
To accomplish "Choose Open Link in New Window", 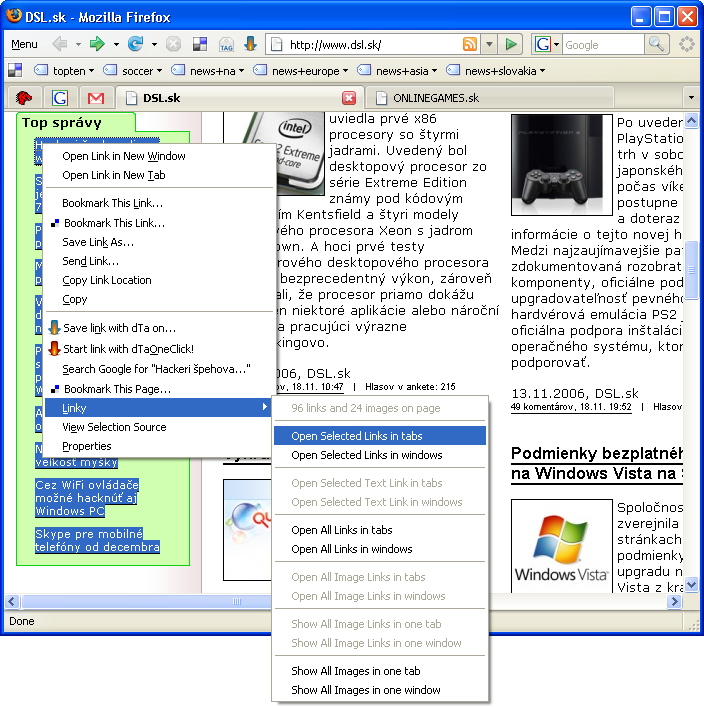I will tap(159, 156).
